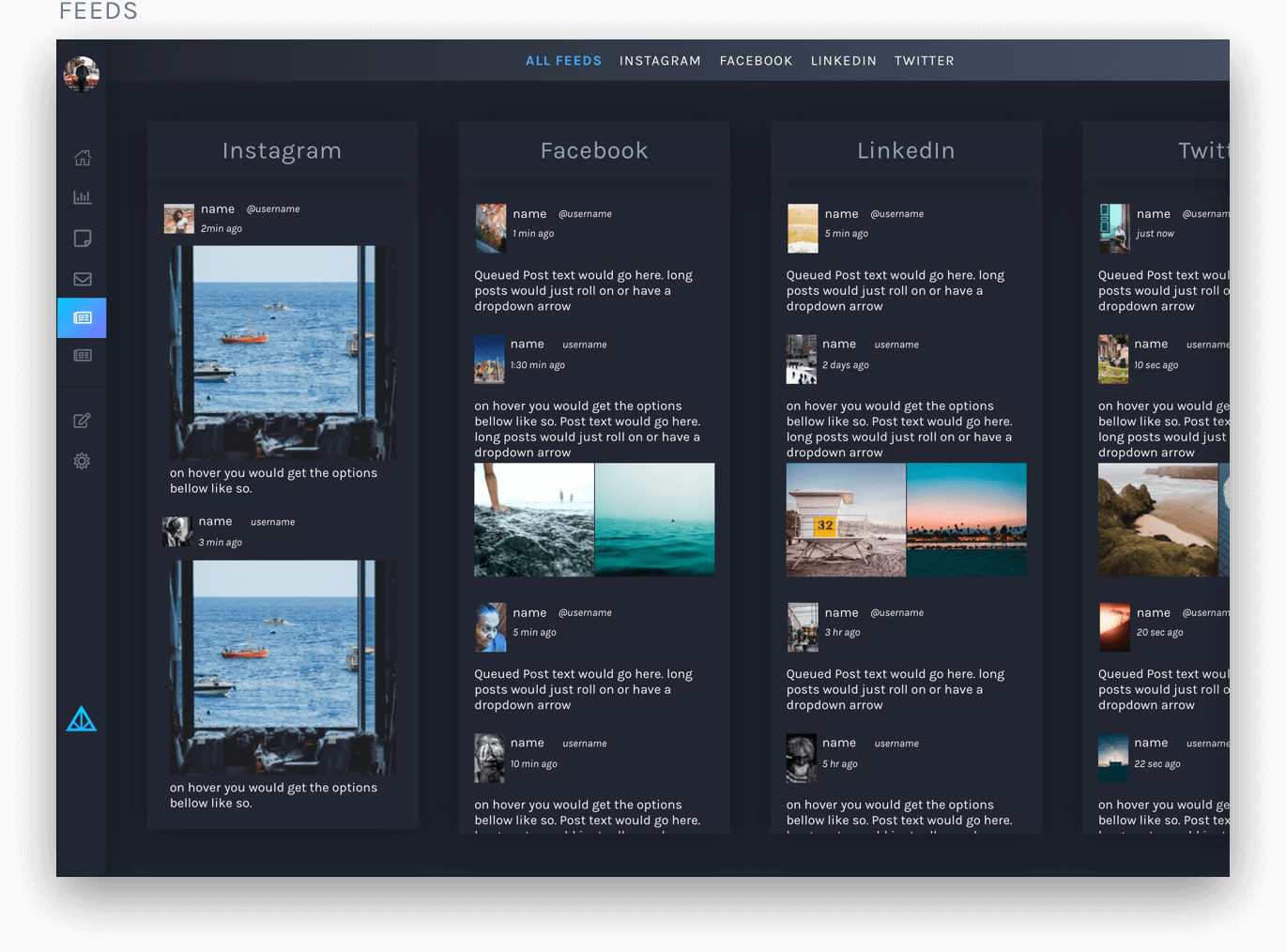Viewport: 1286px width, 952px height.
Task: Click name on the 3 hr ago LinkedIn post
Action: tap(841, 613)
